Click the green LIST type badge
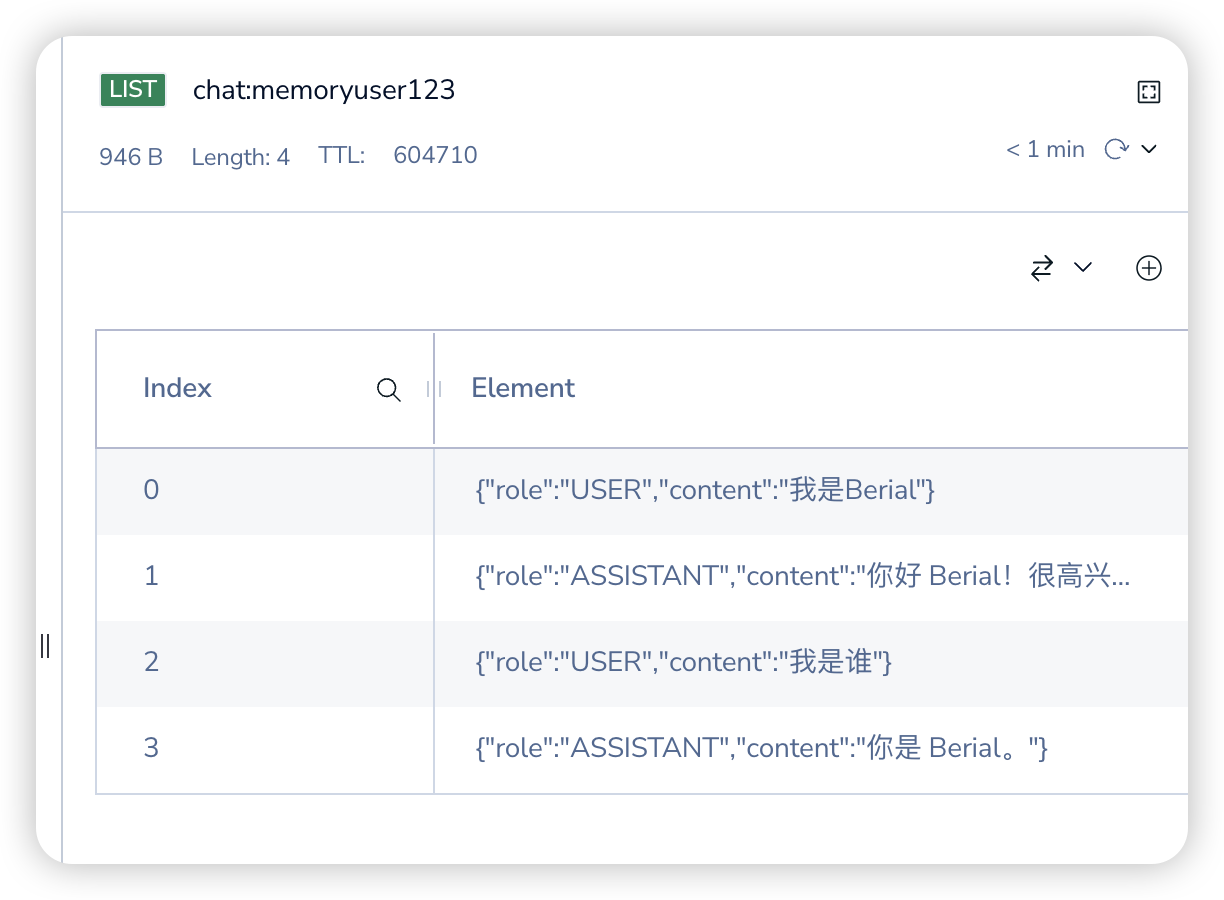This screenshot has height=900, width=1224. click(132, 90)
